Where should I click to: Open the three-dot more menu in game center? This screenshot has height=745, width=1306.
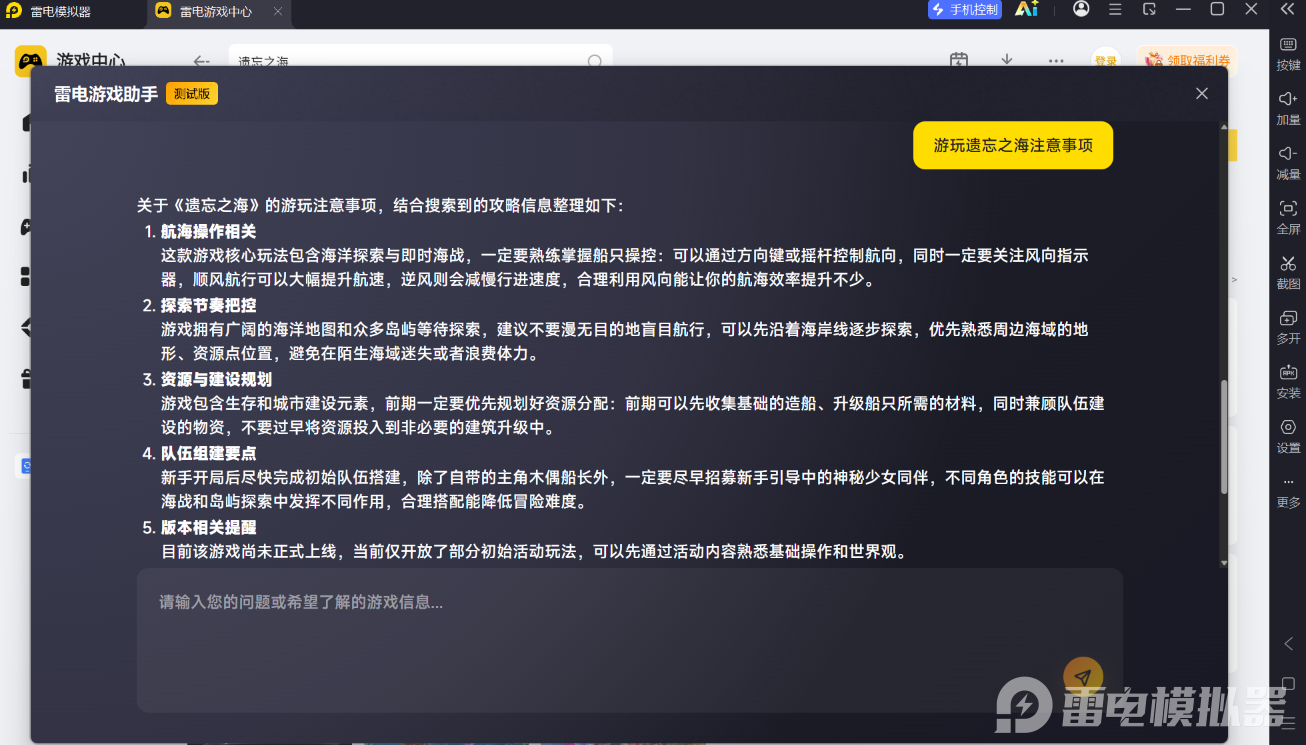1056,61
